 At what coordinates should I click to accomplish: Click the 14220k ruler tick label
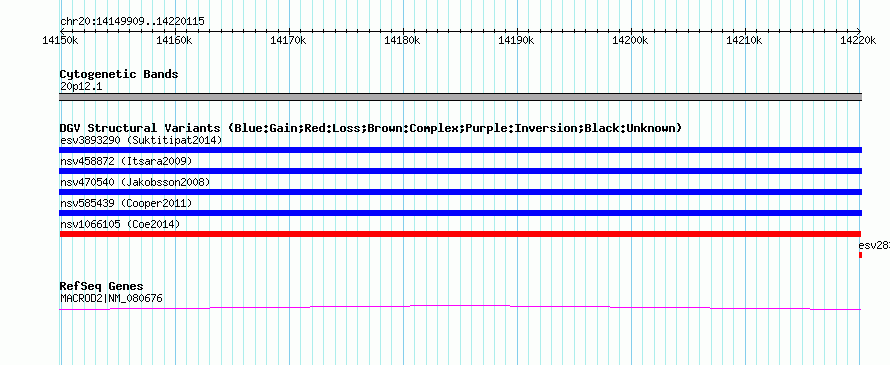(859, 40)
